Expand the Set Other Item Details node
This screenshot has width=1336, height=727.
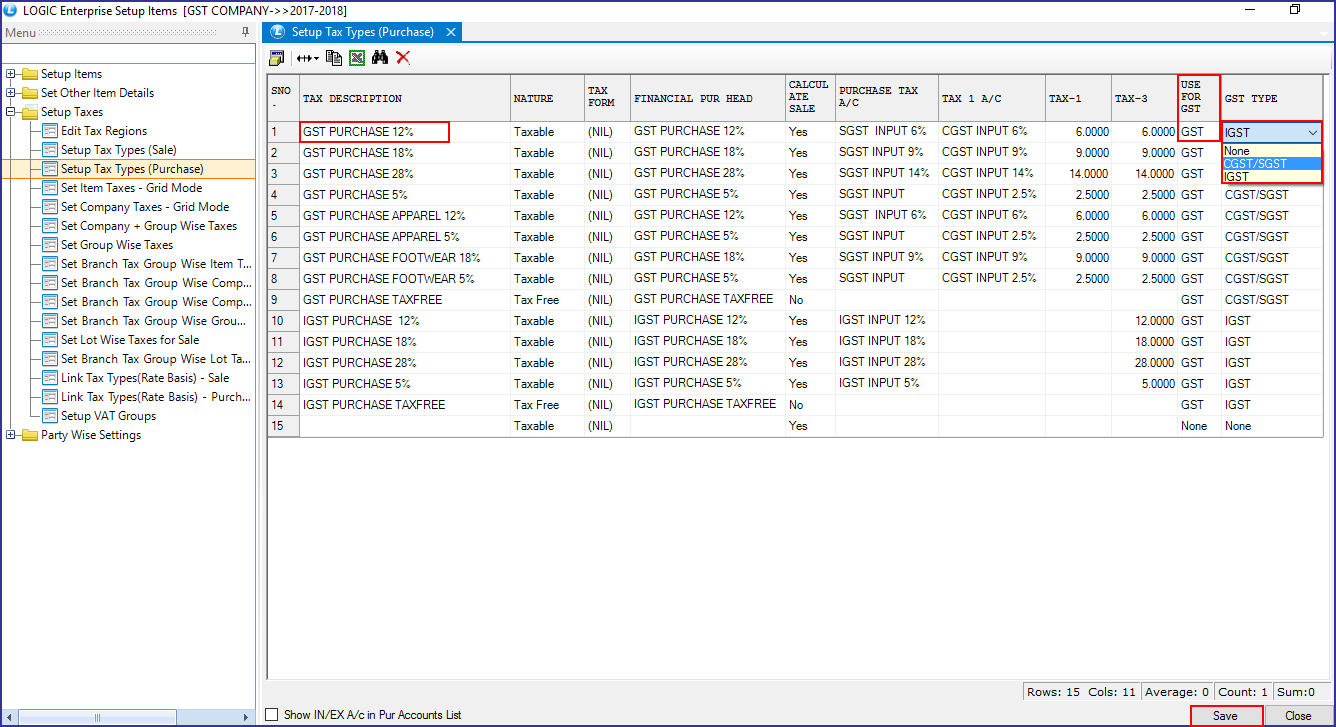point(11,93)
